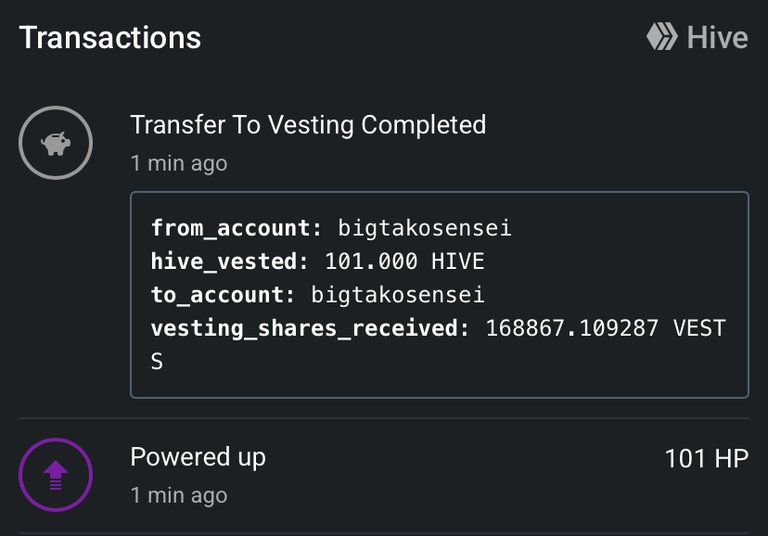Viewport: 768px width, 536px height.
Task: Select the Hive network label
Action: pyautogui.click(x=717, y=37)
